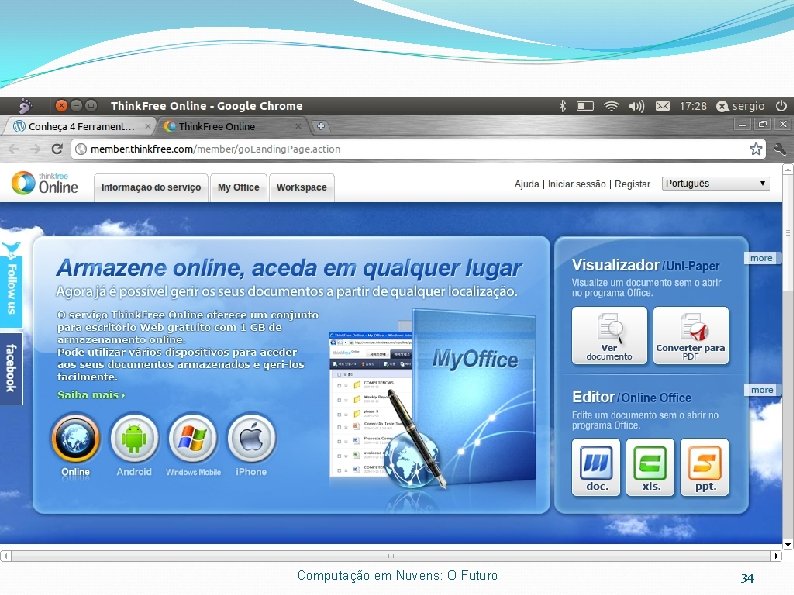Expand the Português language dropdown
Screen dimensions: 794x595
pyautogui.click(x=716, y=183)
